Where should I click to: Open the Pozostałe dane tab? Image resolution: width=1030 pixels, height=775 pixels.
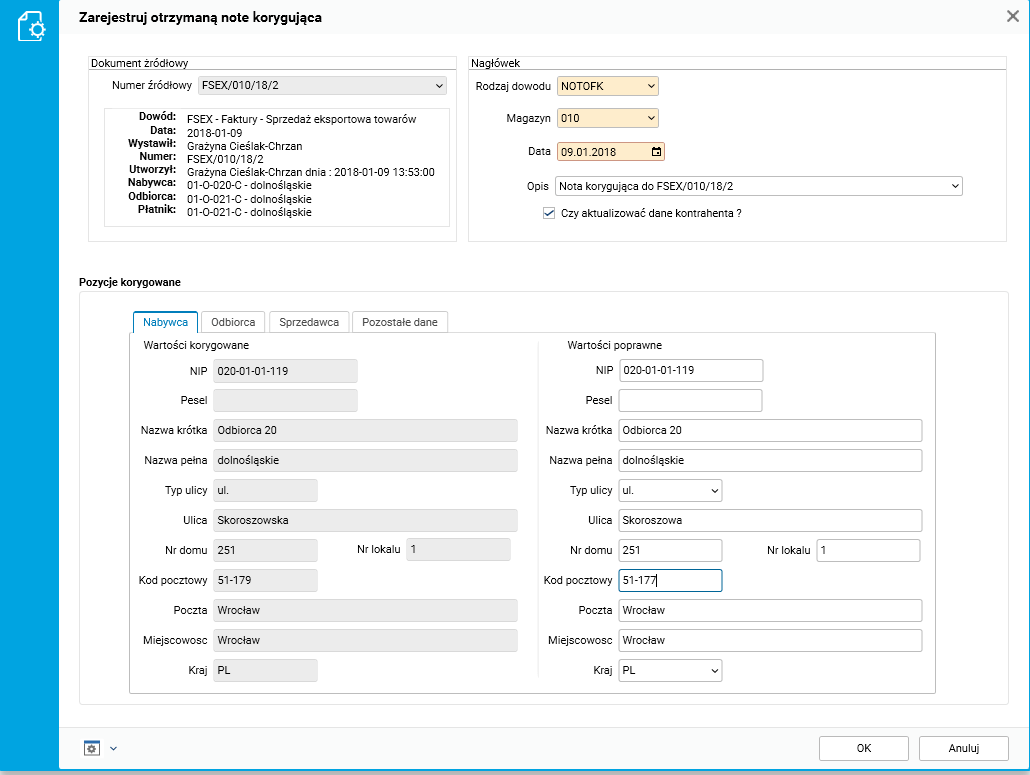(400, 322)
